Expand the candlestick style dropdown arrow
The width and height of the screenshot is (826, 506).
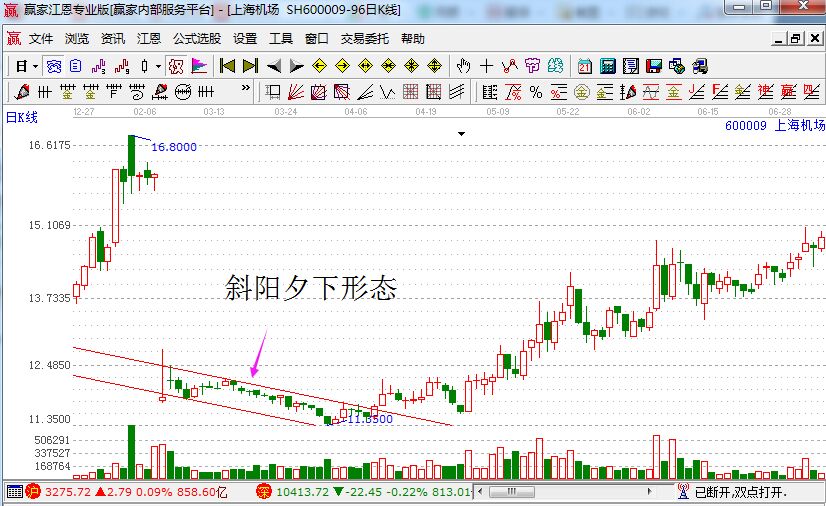[157, 66]
